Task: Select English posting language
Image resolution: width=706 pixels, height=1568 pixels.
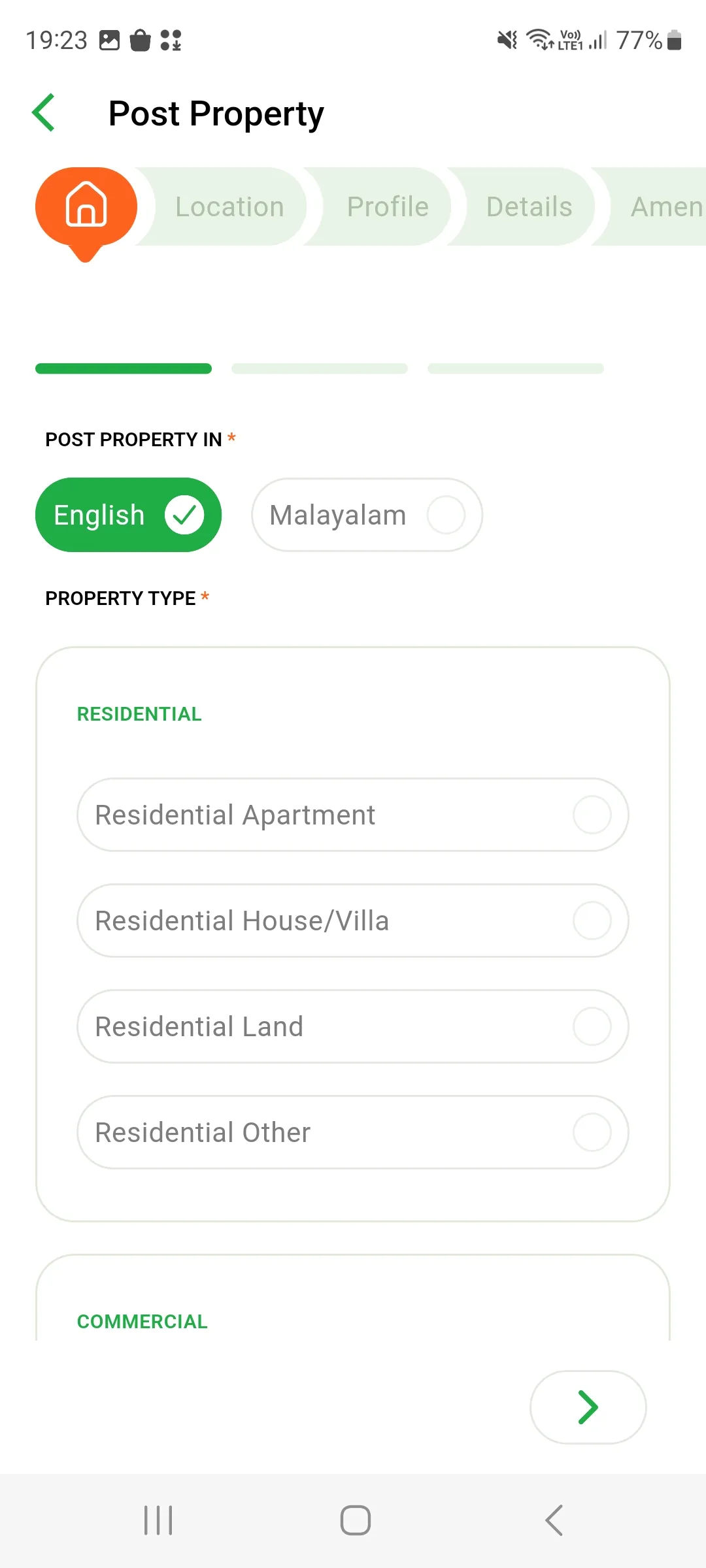Action: (x=128, y=515)
